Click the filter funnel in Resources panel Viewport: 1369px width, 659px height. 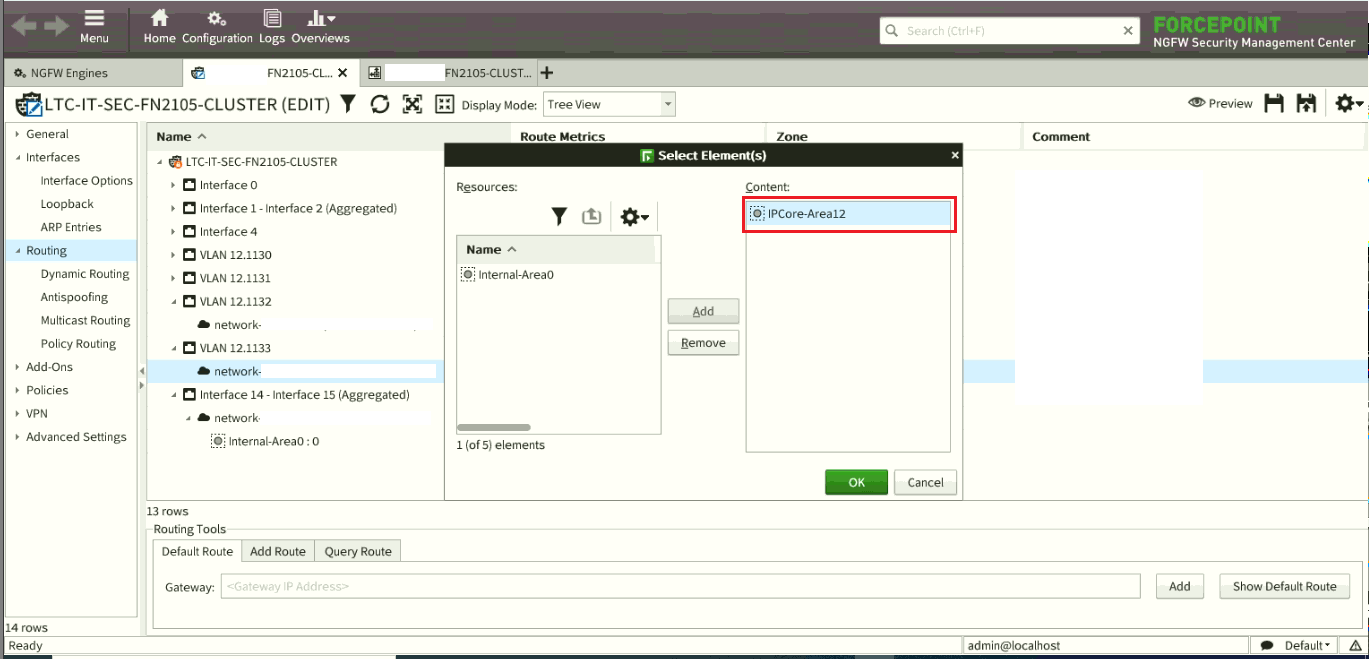pyautogui.click(x=559, y=216)
